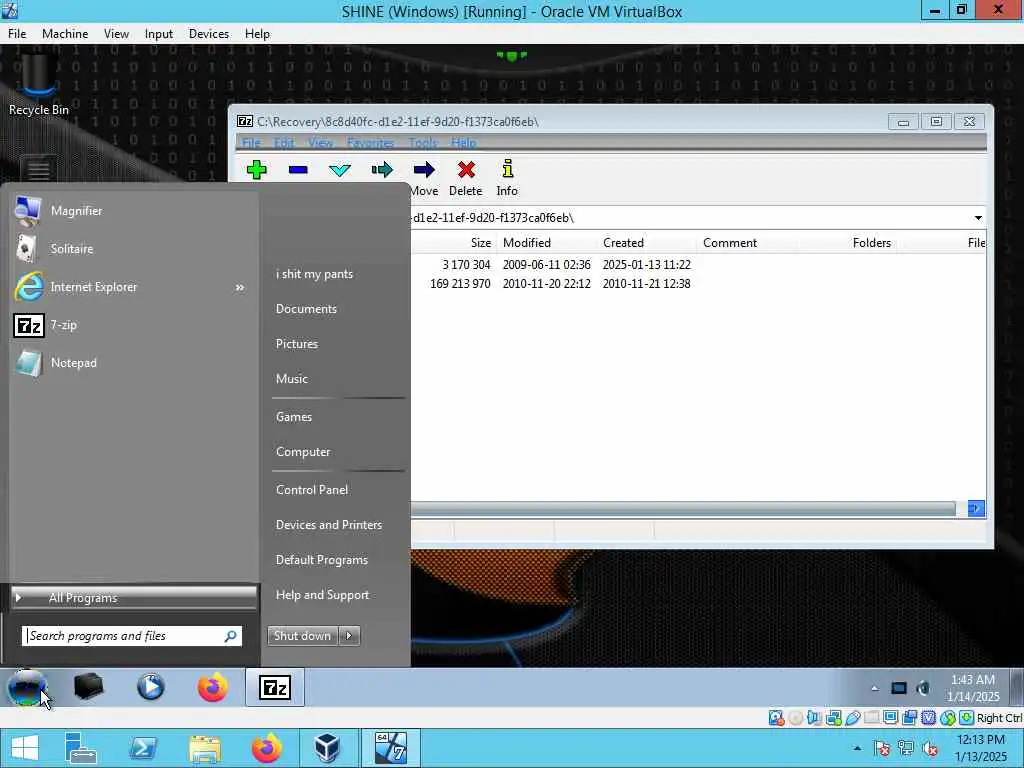Click VirtualBox optical disc indicator icon

coord(795,718)
